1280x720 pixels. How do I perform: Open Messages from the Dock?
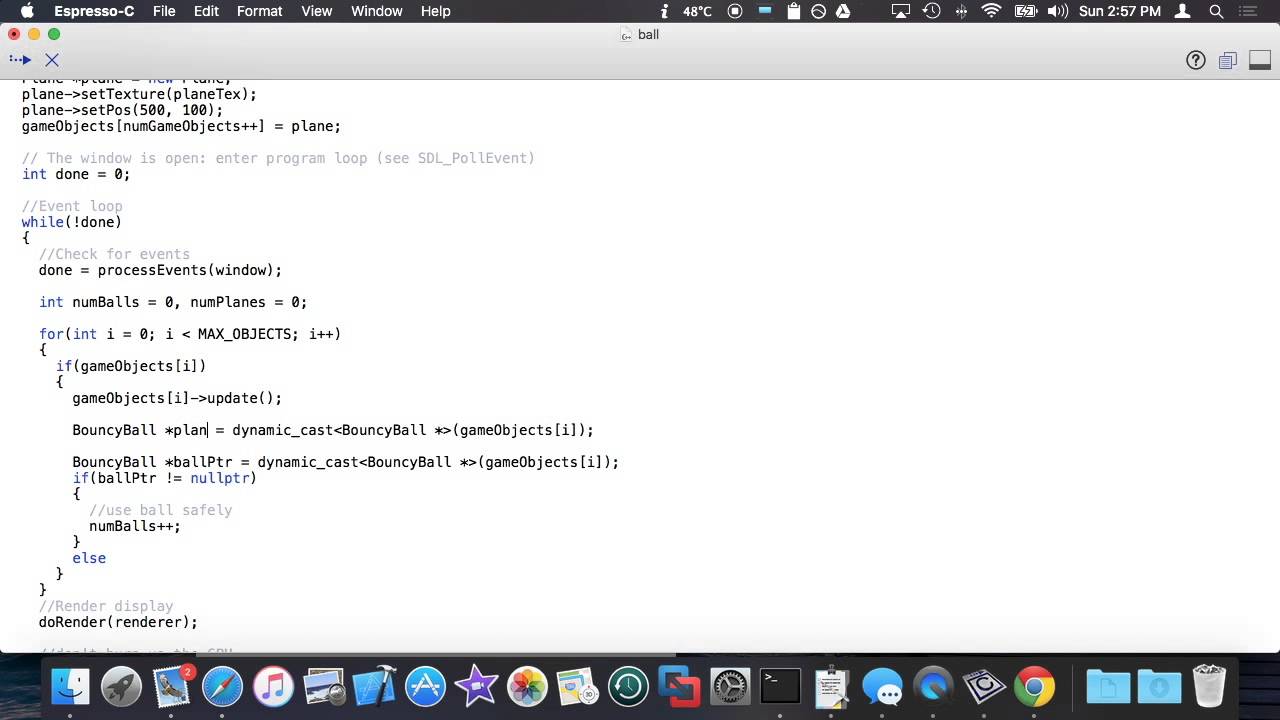click(882, 687)
